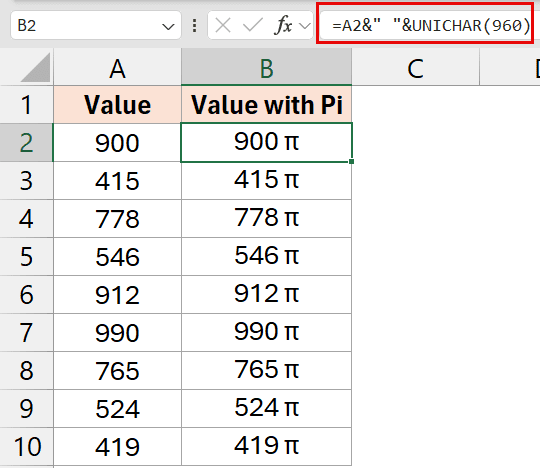Open the Name Box dropdown arrow
Viewport: 540px width, 468px height.
pyautogui.click(x=168, y=26)
